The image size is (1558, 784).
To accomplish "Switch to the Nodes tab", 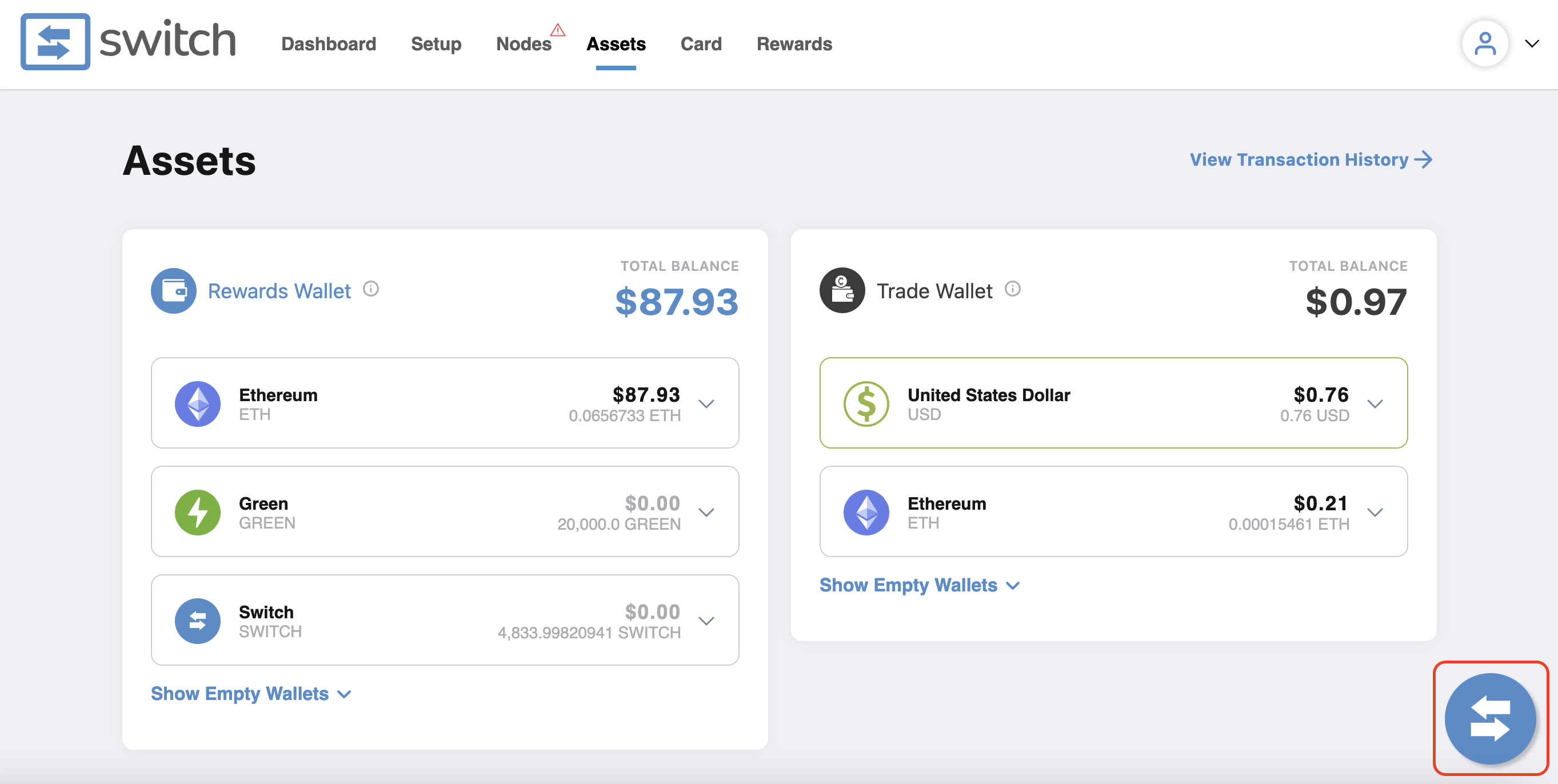I will (x=524, y=43).
